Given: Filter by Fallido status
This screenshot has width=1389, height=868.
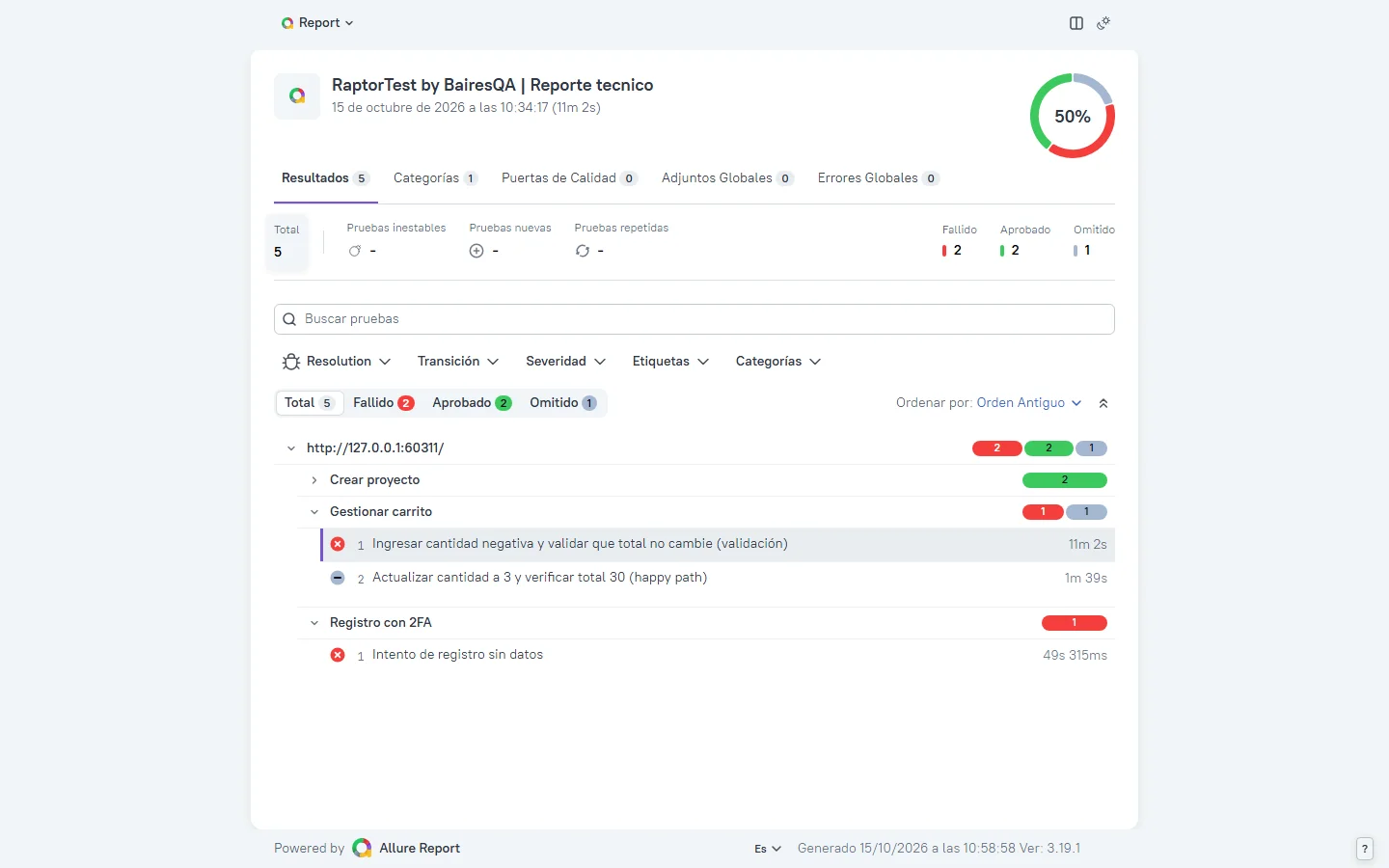Looking at the screenshot, I should (384, 403).
